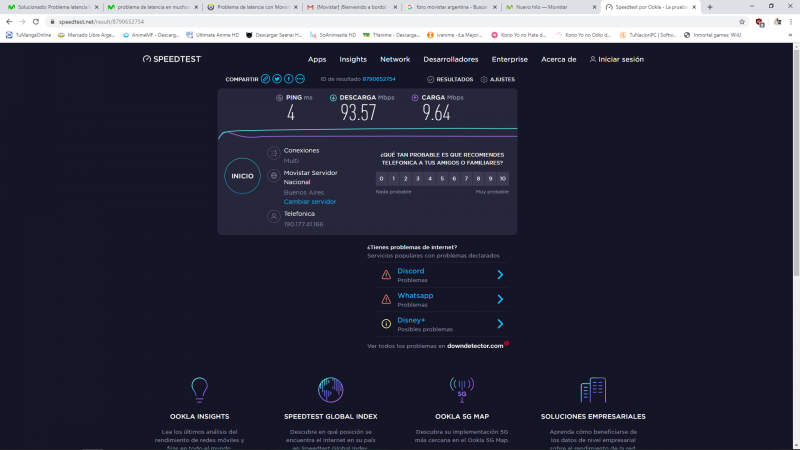The height and width of the screenshot is (450, 800).
Task: Open Enterprise menu
Action: pos(510,60)
